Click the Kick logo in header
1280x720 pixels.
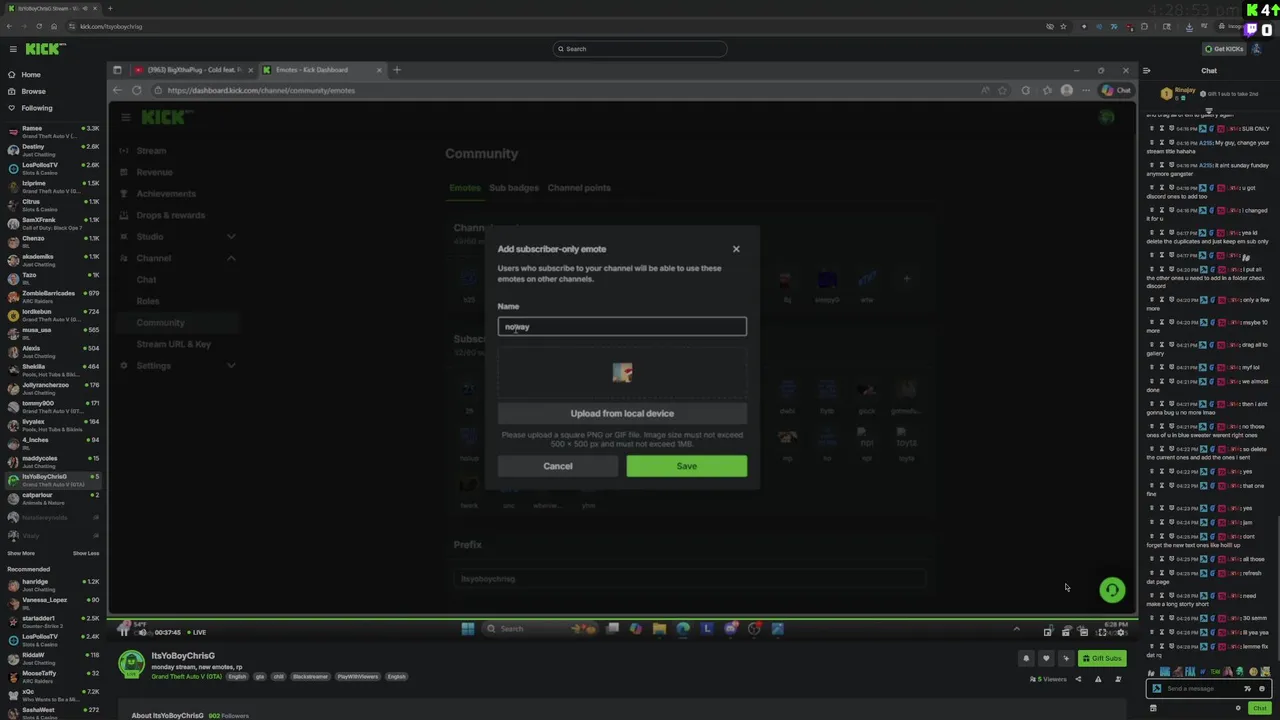45,49
